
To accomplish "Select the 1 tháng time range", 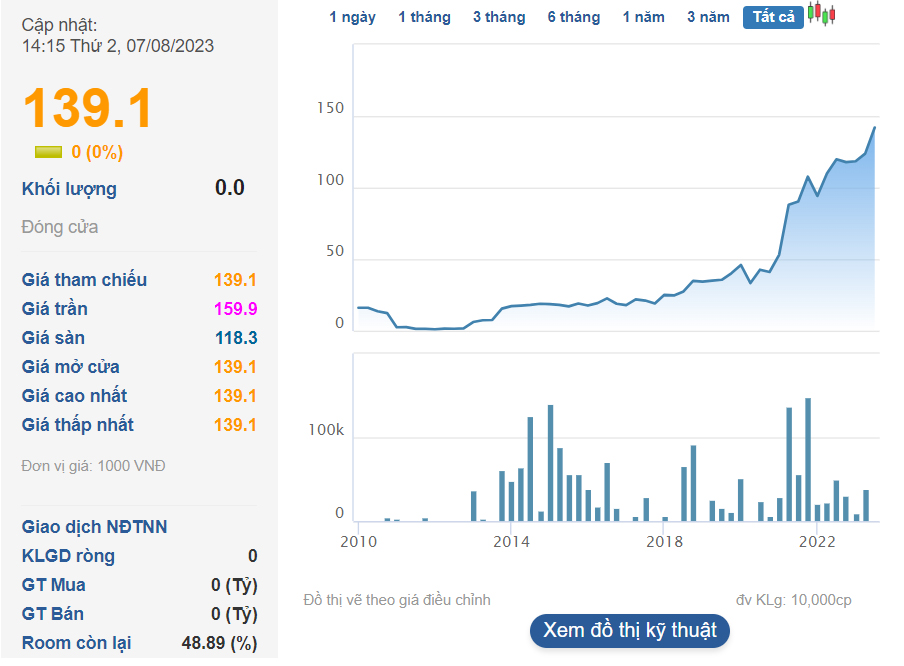I will pyautogui.click(x=424, y=17).
